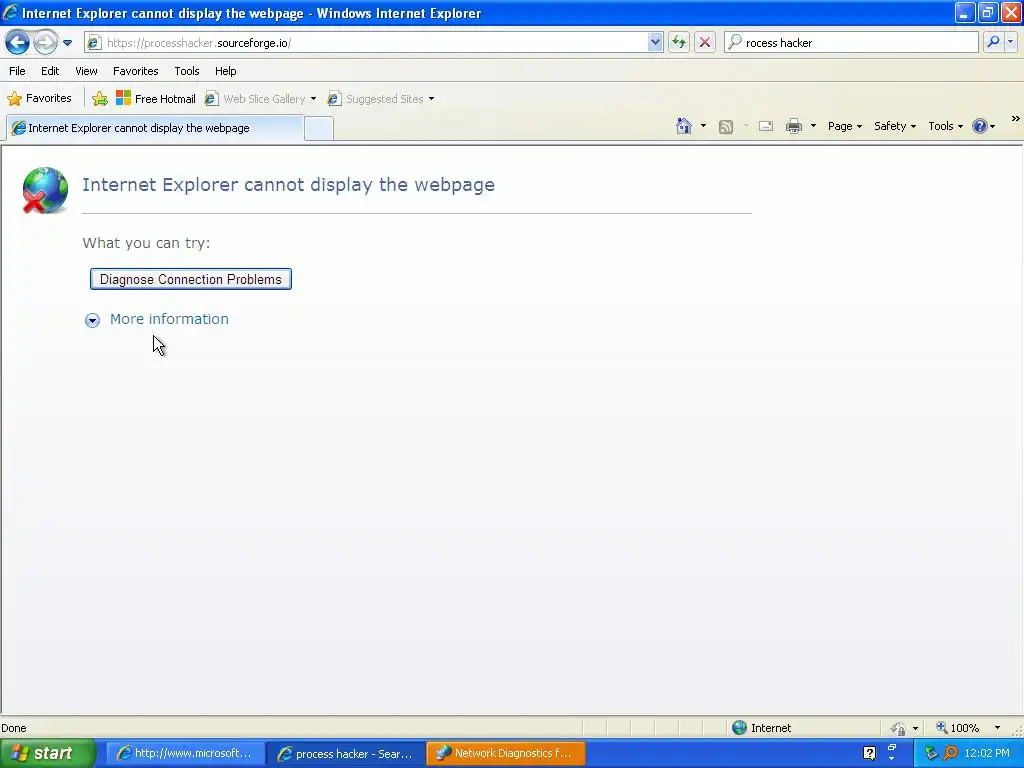1024x768 pixels.
Task: Click the Print icon
Action: [794, 126]
